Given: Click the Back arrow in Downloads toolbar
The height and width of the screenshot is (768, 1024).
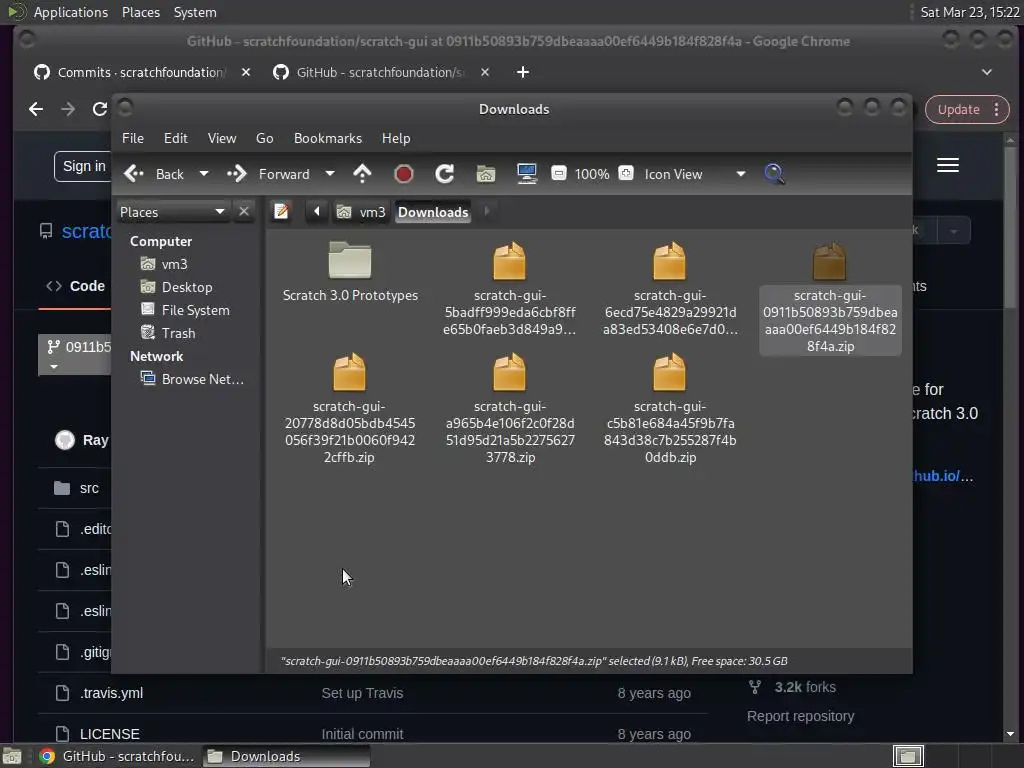Looking at the screenshot, I should [x=154, y=174].
